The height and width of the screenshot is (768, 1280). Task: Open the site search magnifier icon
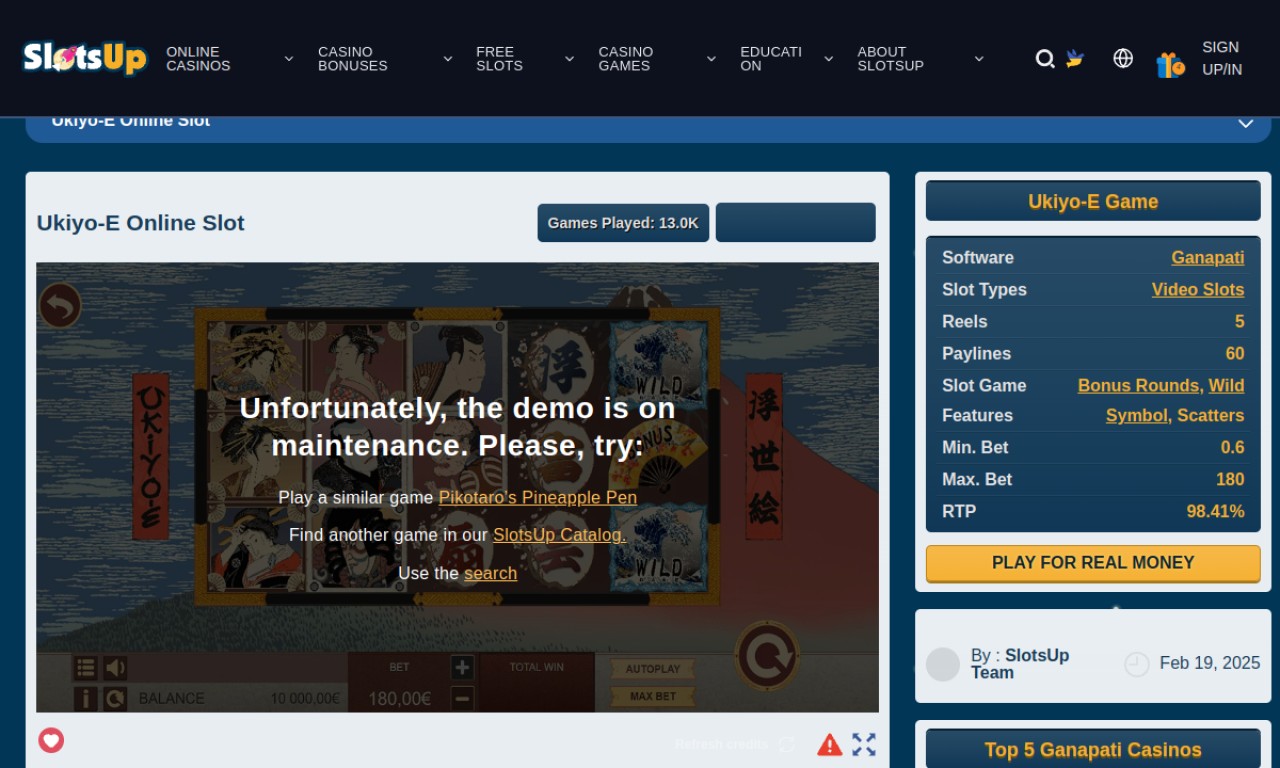click(x=1045, y=59)
